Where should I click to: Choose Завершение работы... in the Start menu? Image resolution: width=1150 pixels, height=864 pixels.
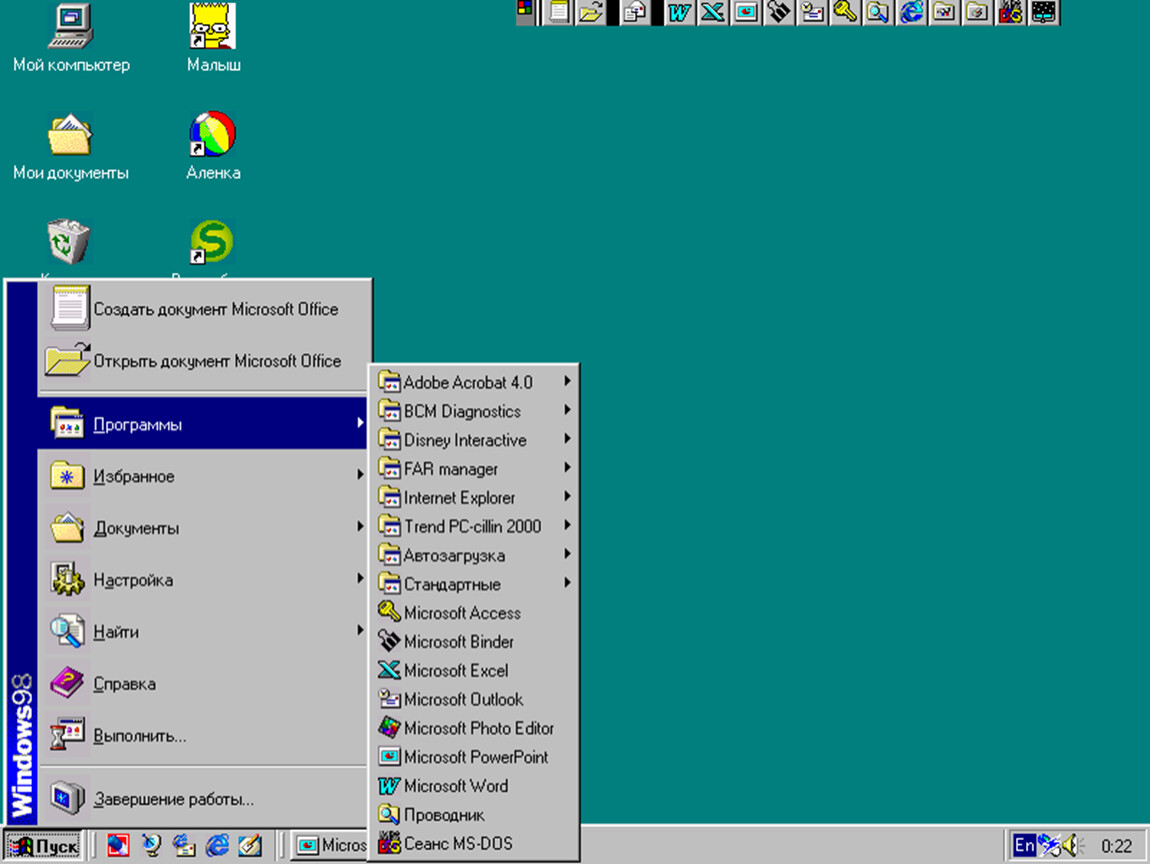click(203, 798)
